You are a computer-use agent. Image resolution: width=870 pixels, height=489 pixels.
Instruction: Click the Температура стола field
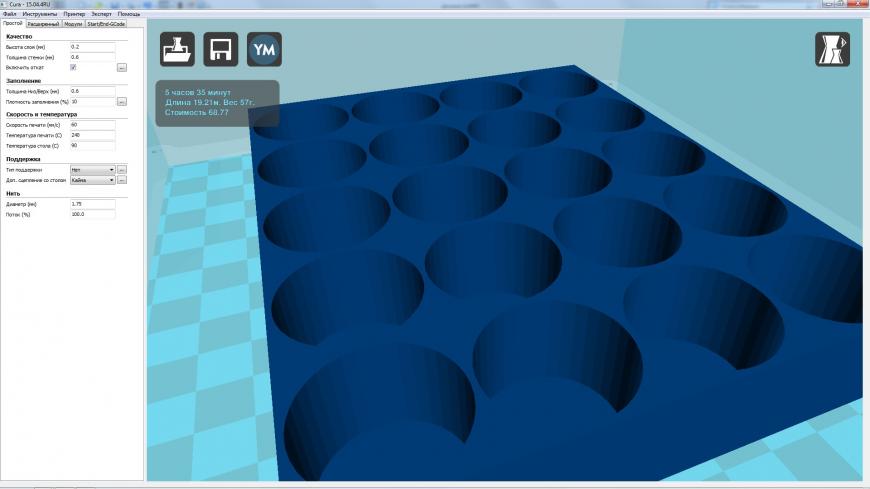coord(93,145)
